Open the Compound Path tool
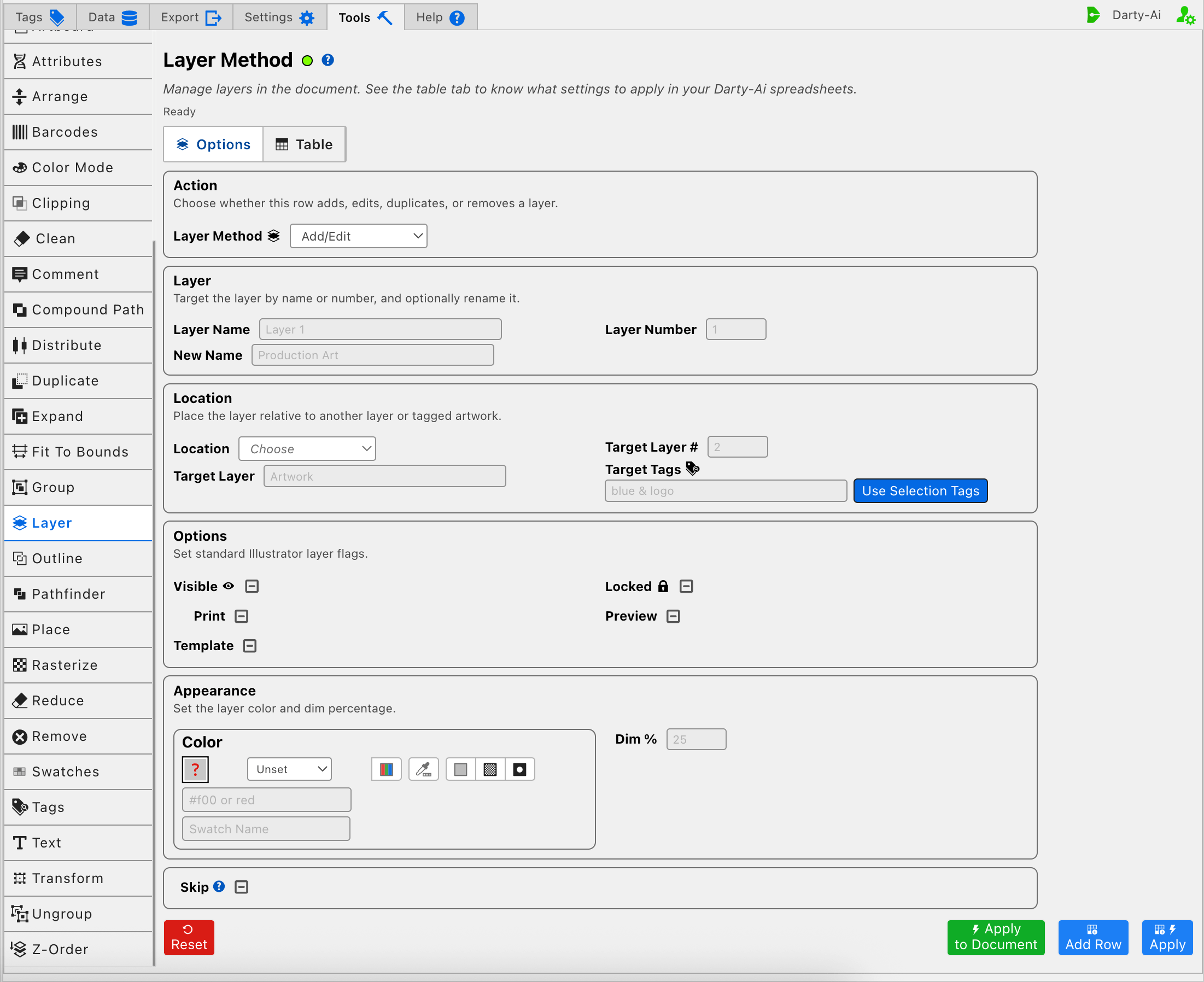Screen dimensions: 1204x982 tap(78, 310)
